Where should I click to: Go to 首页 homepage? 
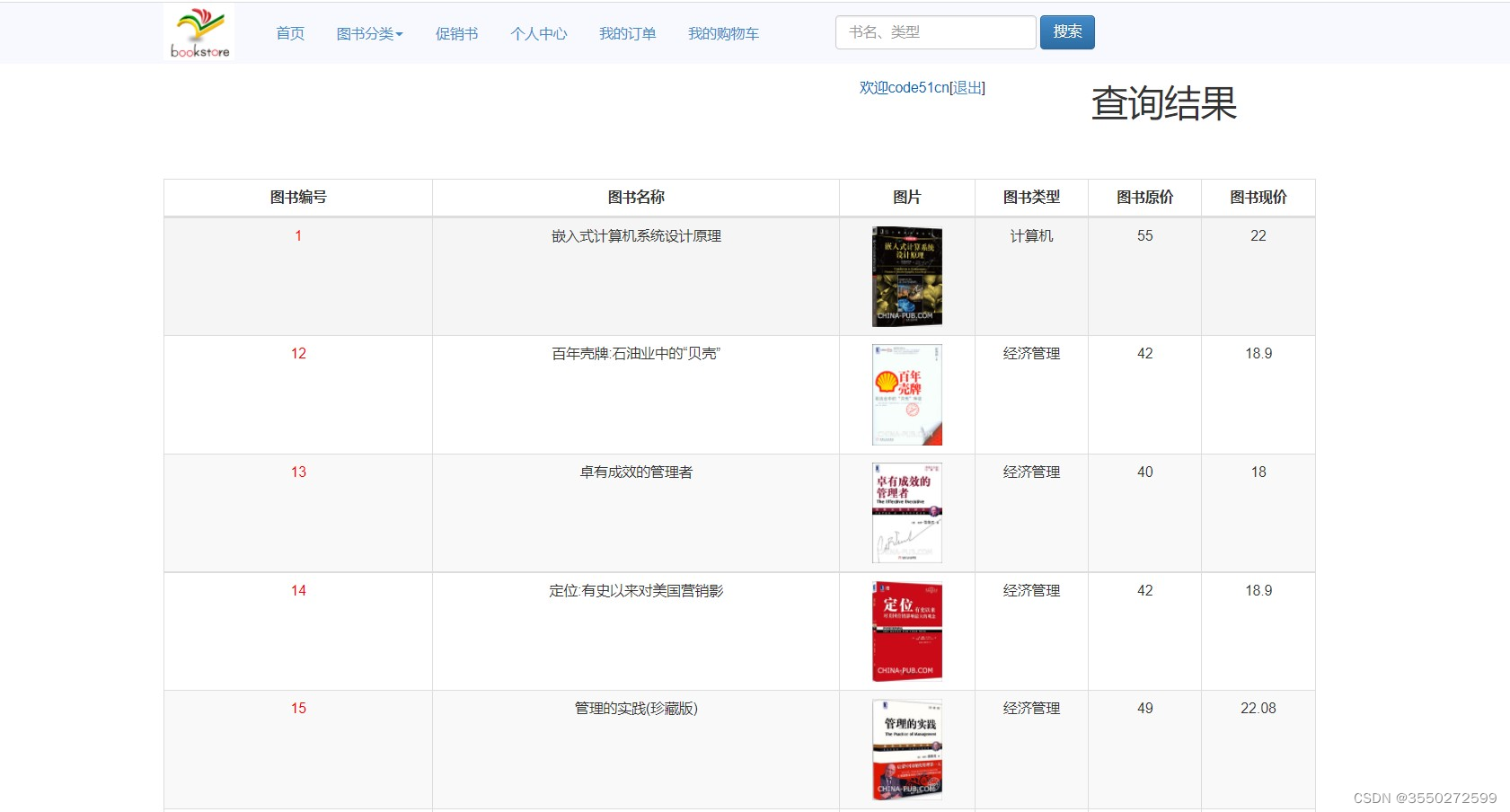tap(289, 32)
